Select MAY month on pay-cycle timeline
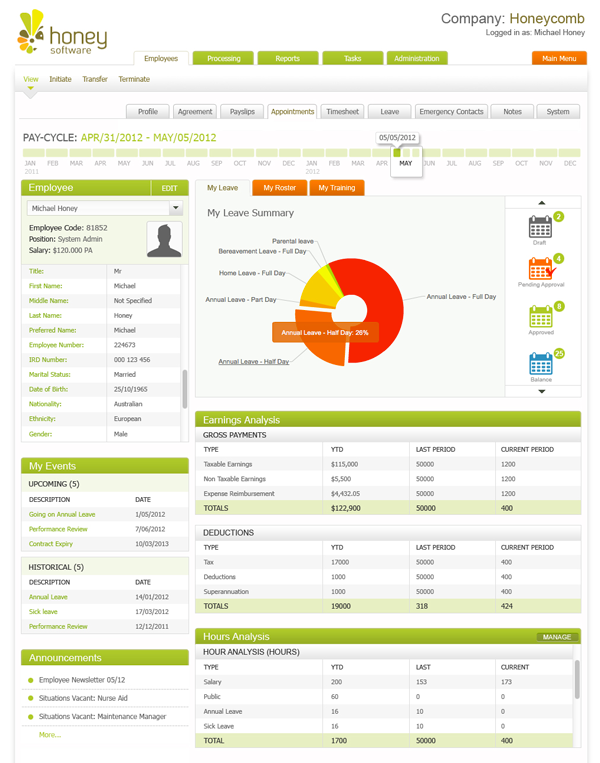This screenshot has width=600, height=763. pyautogui.click(x=405, y=163)
